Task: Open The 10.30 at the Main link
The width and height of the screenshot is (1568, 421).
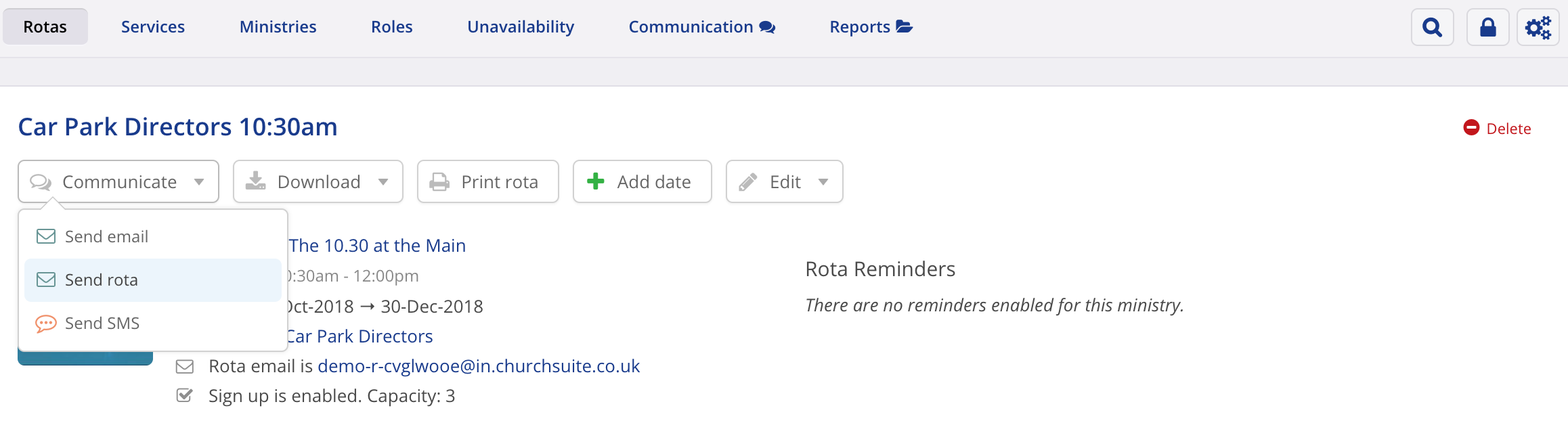Action: click(x=377, y=246)
